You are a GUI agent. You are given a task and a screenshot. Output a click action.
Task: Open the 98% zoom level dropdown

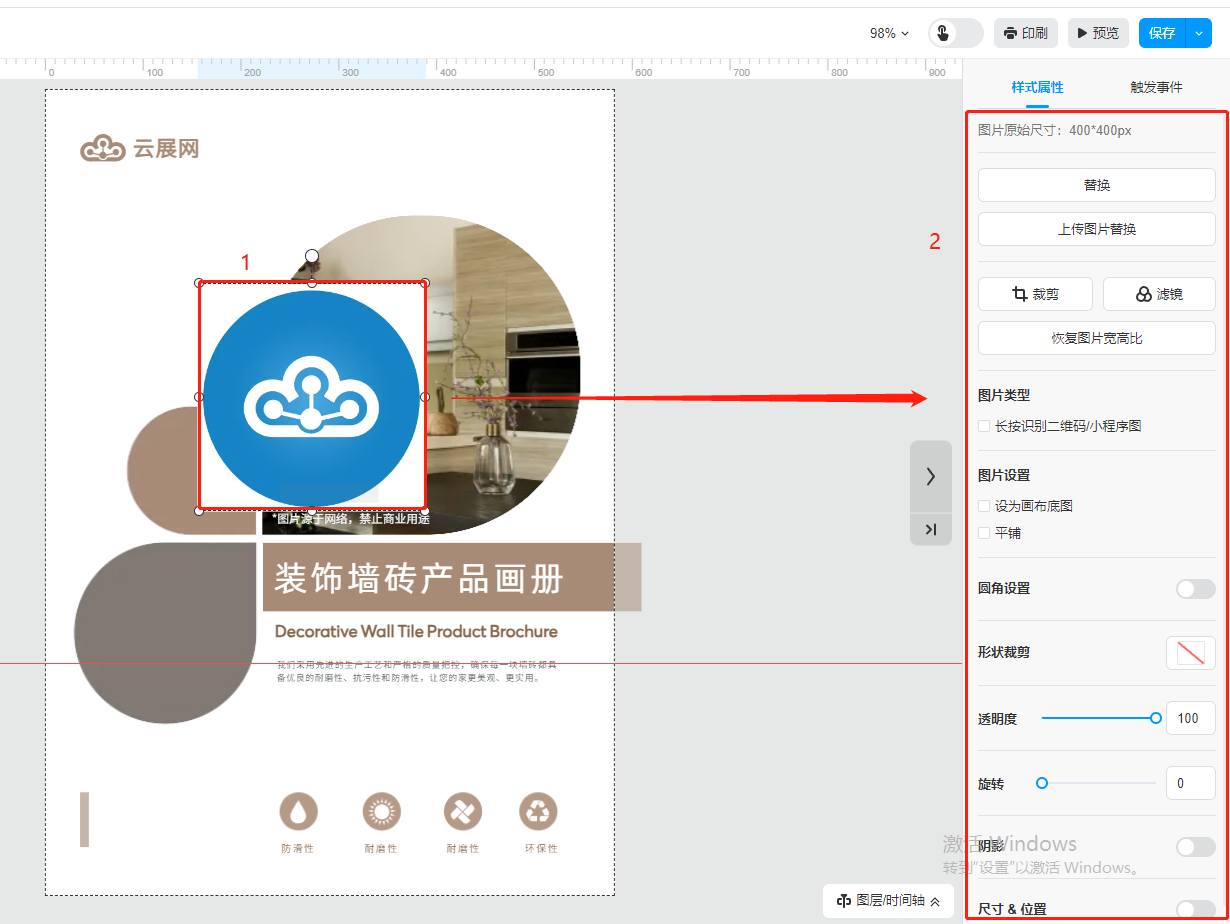(x=889, y=33)
